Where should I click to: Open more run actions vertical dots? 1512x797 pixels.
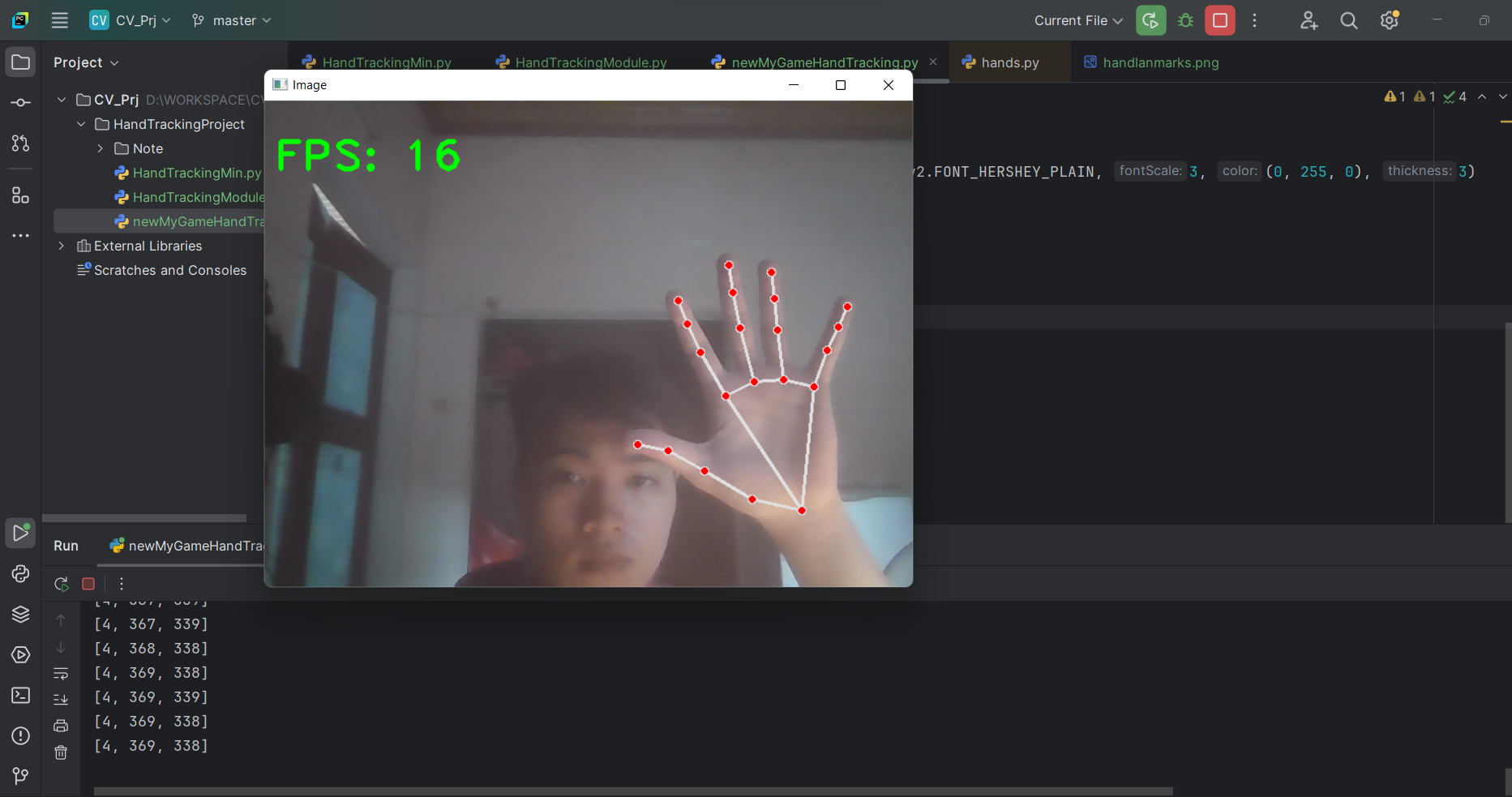(1254, 20)
